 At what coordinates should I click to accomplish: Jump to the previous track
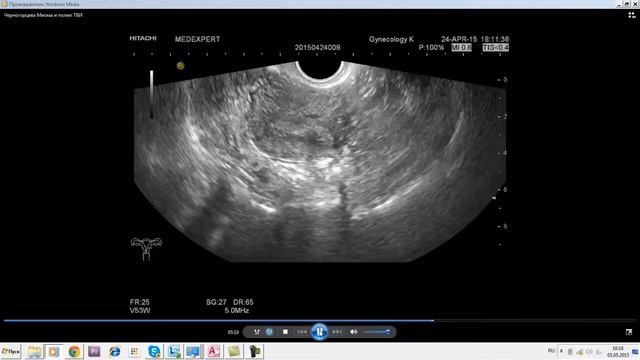pyautogui.click(x=302, y=332)
